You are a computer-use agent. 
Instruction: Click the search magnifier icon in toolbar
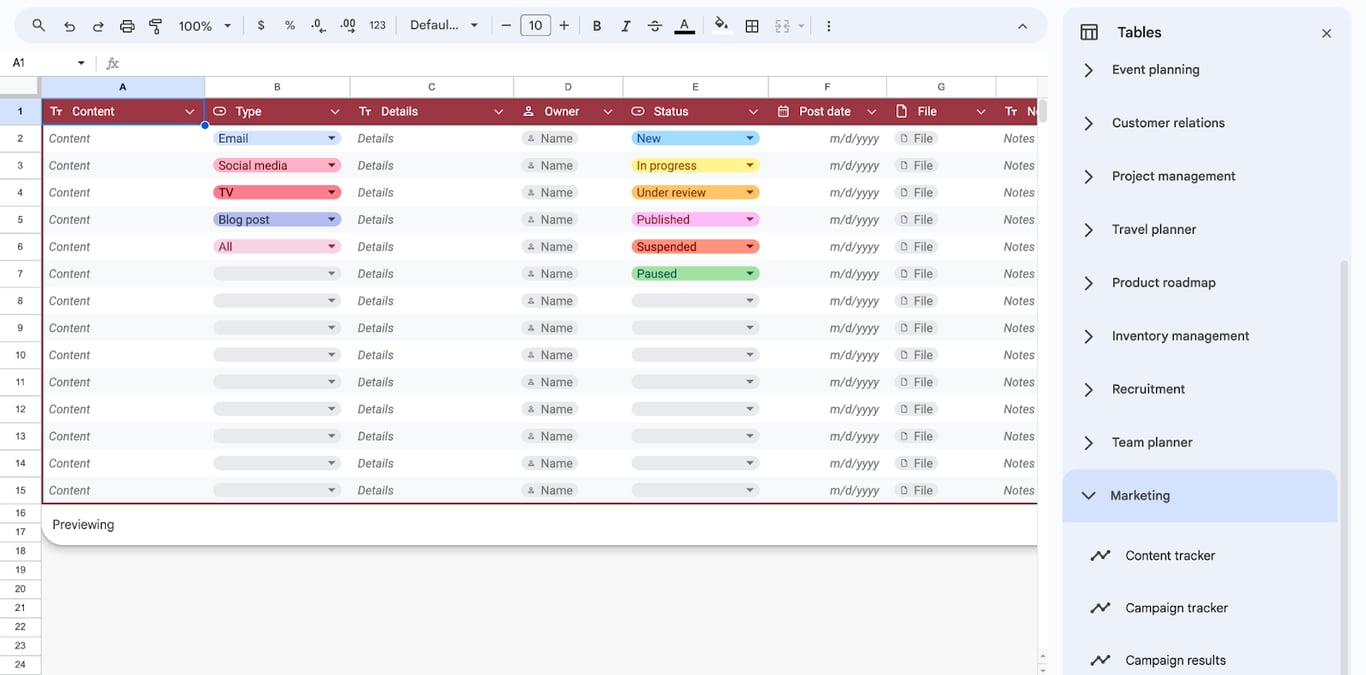click(38, 26)
